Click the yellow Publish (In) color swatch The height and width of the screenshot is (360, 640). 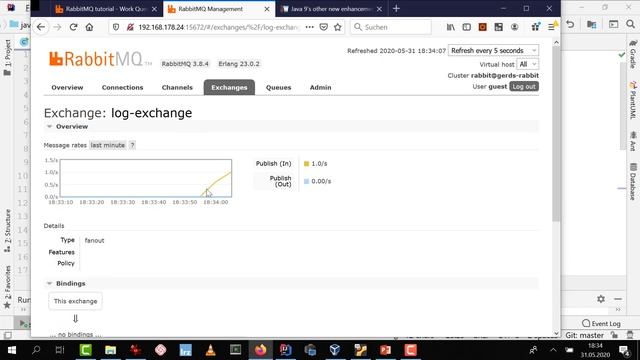pyautogui.click(x=307, y=164)
